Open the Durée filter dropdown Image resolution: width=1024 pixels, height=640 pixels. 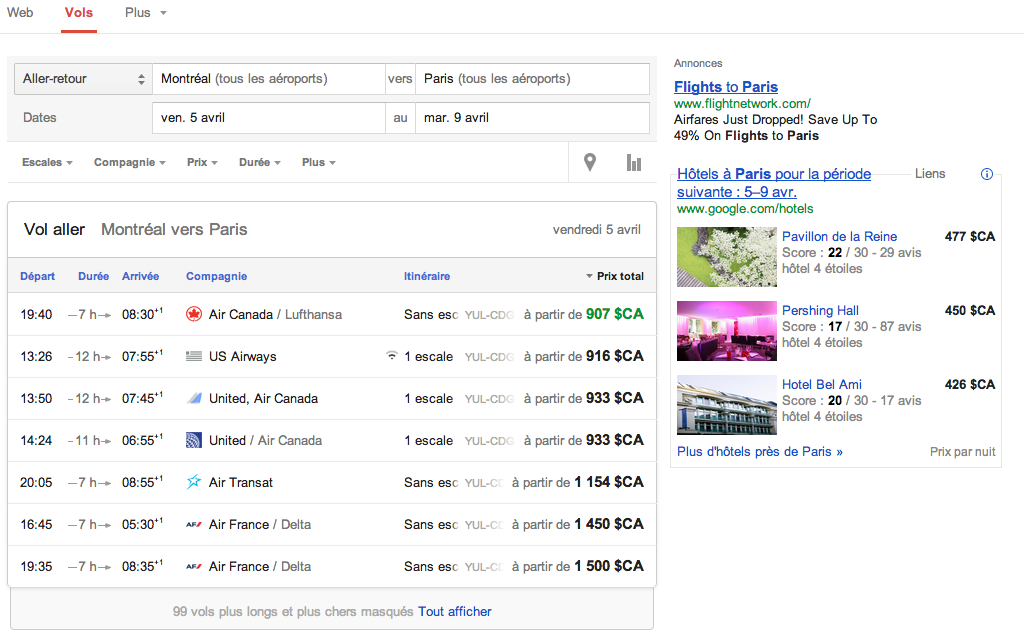click(259, 162)
